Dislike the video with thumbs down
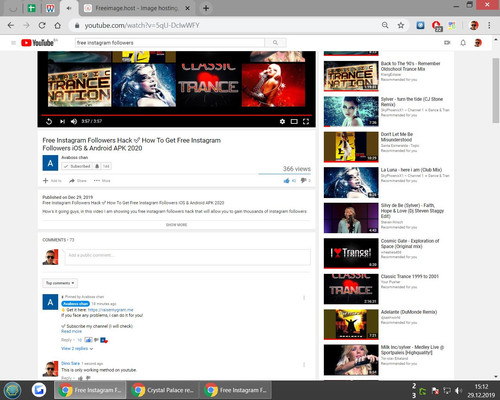This screenshot has height=400, width=500. point(303,181)
